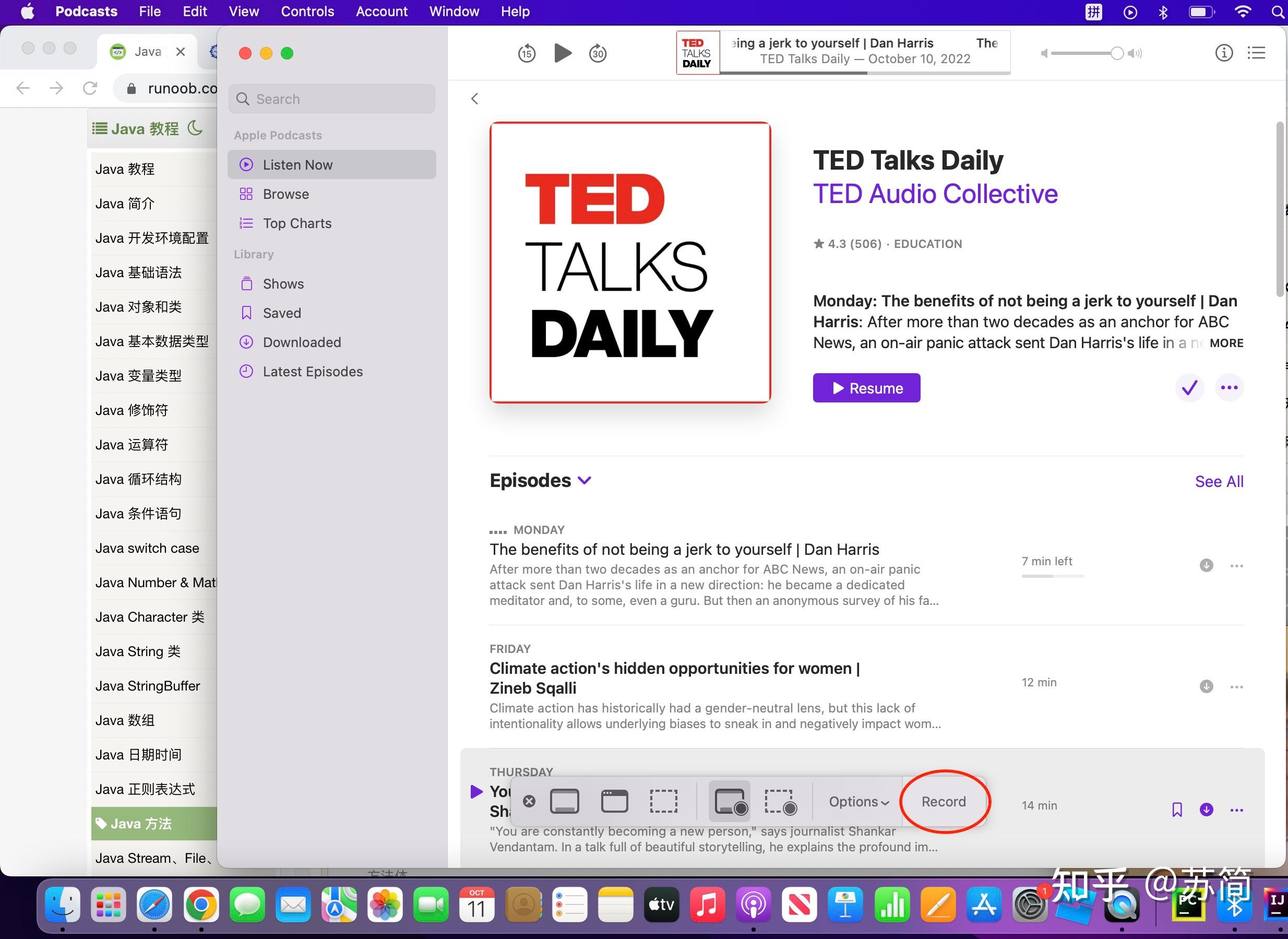Screen dimensions: 1288x939
Task: Open the episode info panel
Action: pyautogui.click(x=1224, y=53)
